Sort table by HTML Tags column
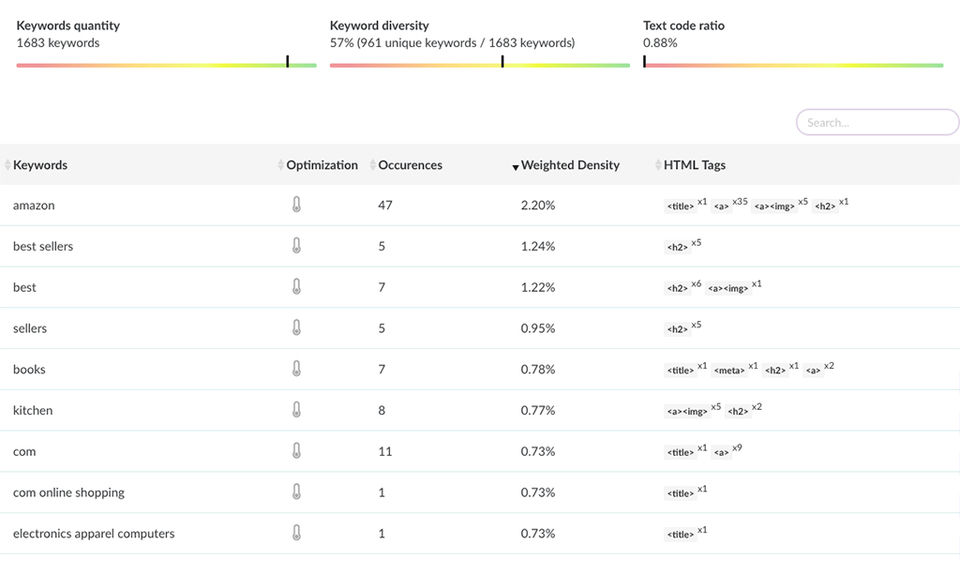The width and height of the screenshot is (960, 563). [694, 165]
